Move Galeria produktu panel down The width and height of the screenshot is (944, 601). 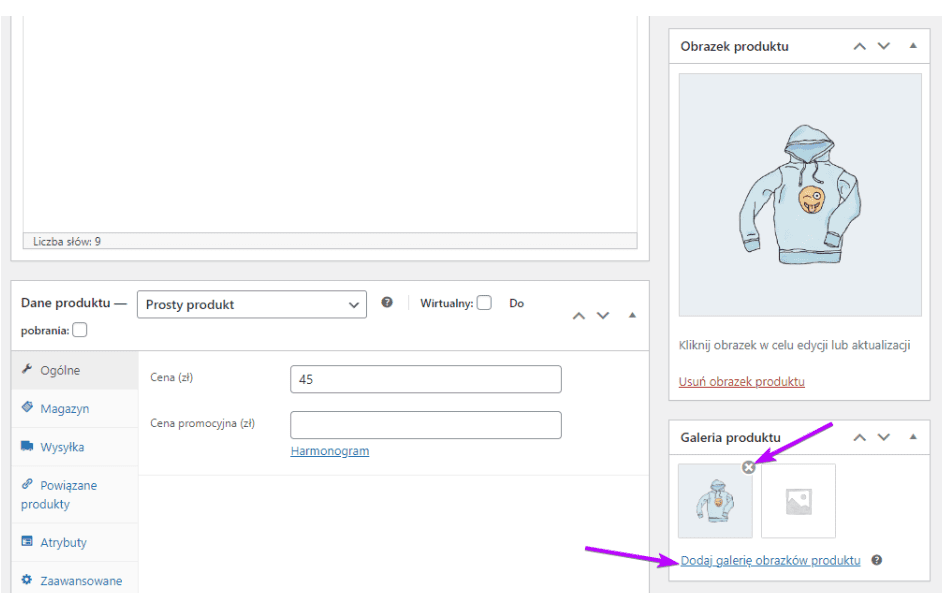pos(883,437)
